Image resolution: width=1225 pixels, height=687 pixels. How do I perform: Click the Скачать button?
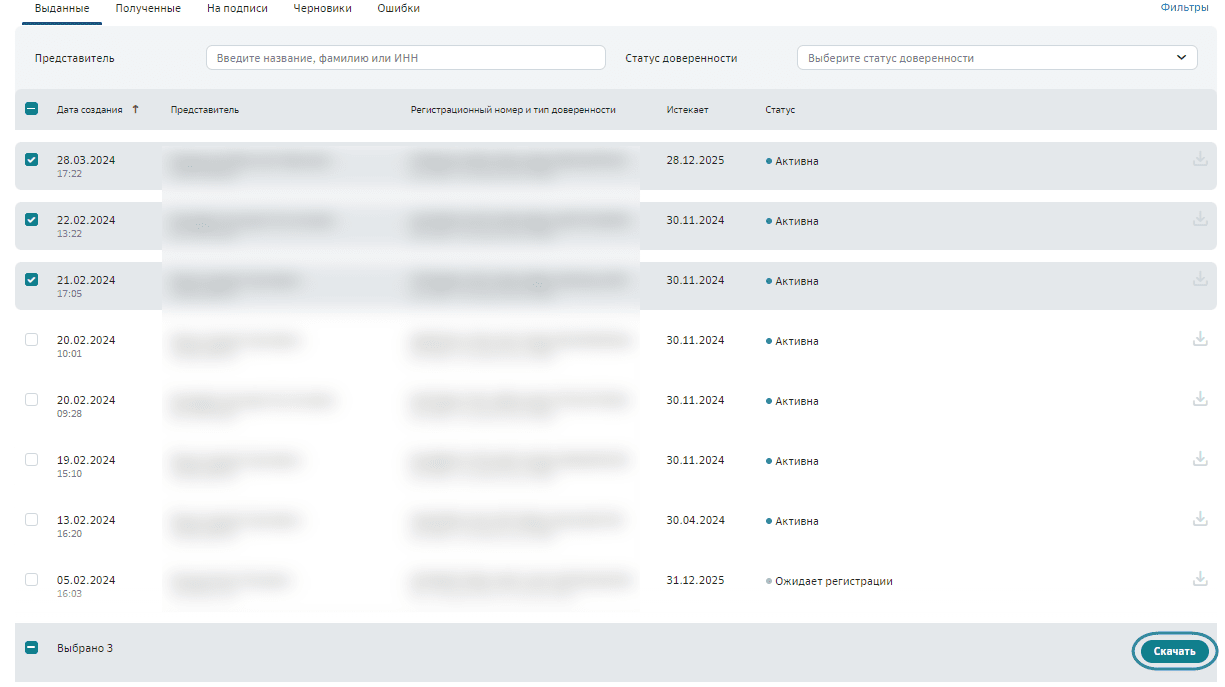tap(1174, 651)
